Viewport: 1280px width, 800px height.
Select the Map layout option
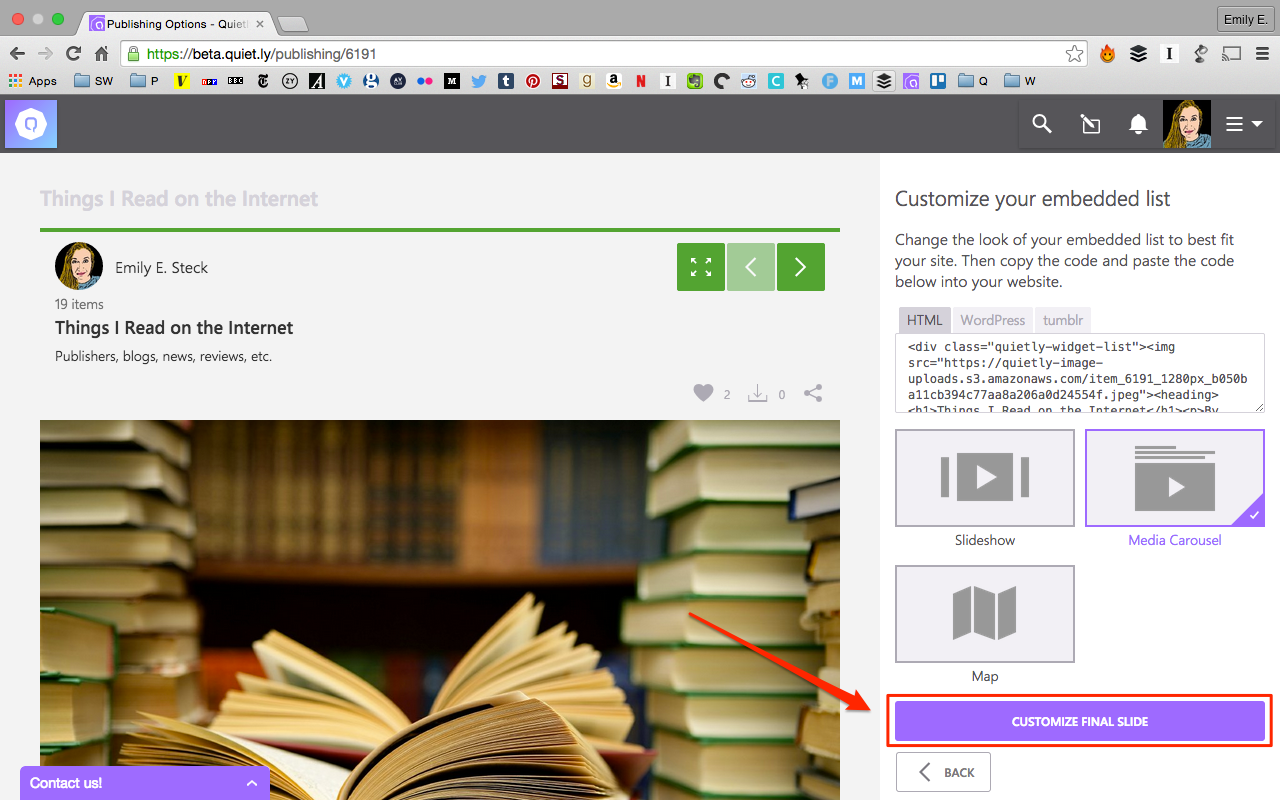(x=984, y=614)
